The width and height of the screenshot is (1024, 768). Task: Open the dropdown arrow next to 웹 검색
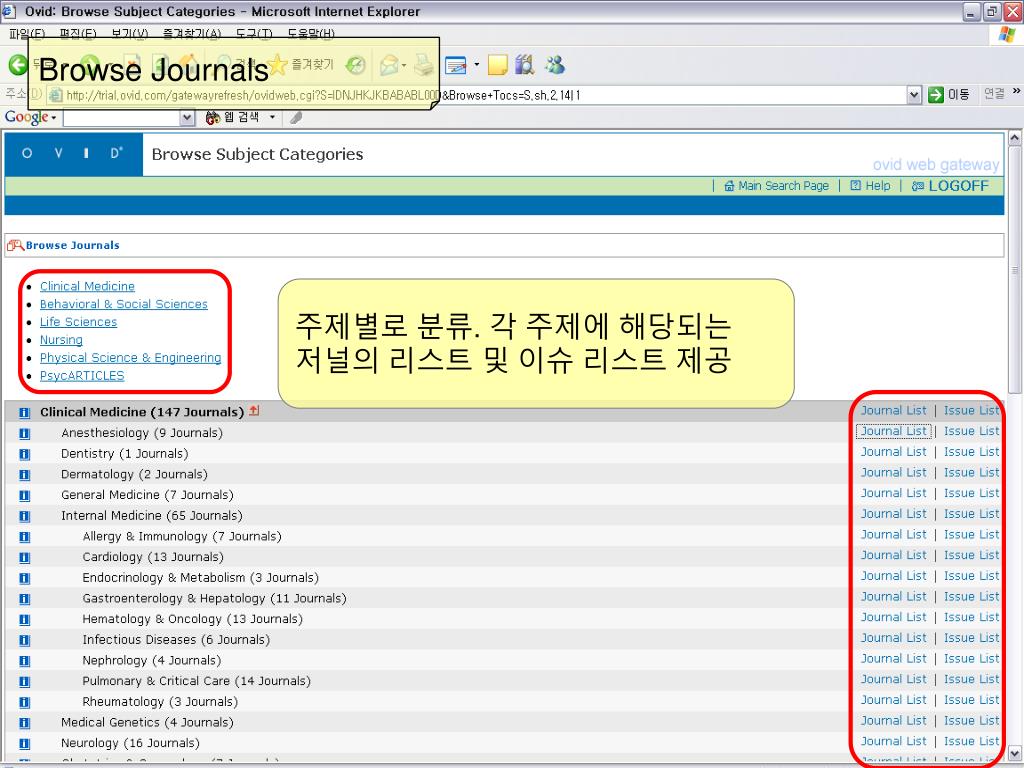272,118
